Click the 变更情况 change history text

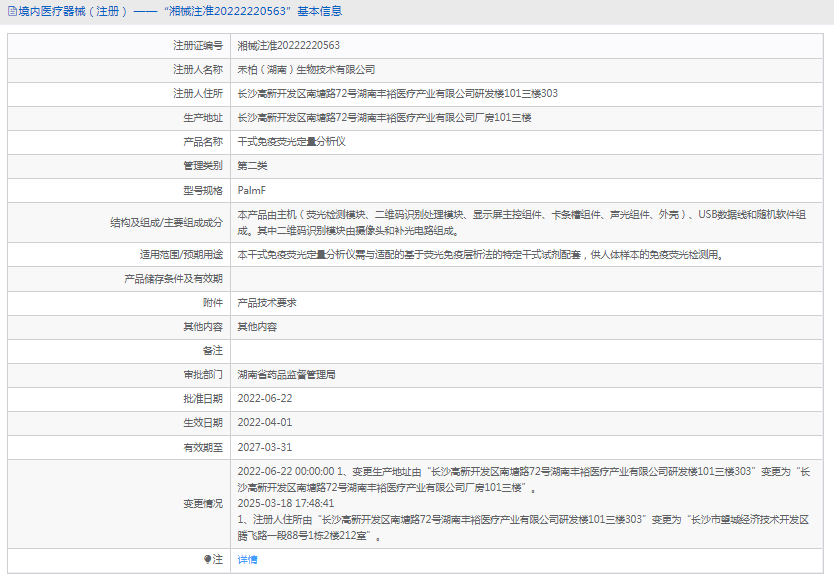click(524, 503)
